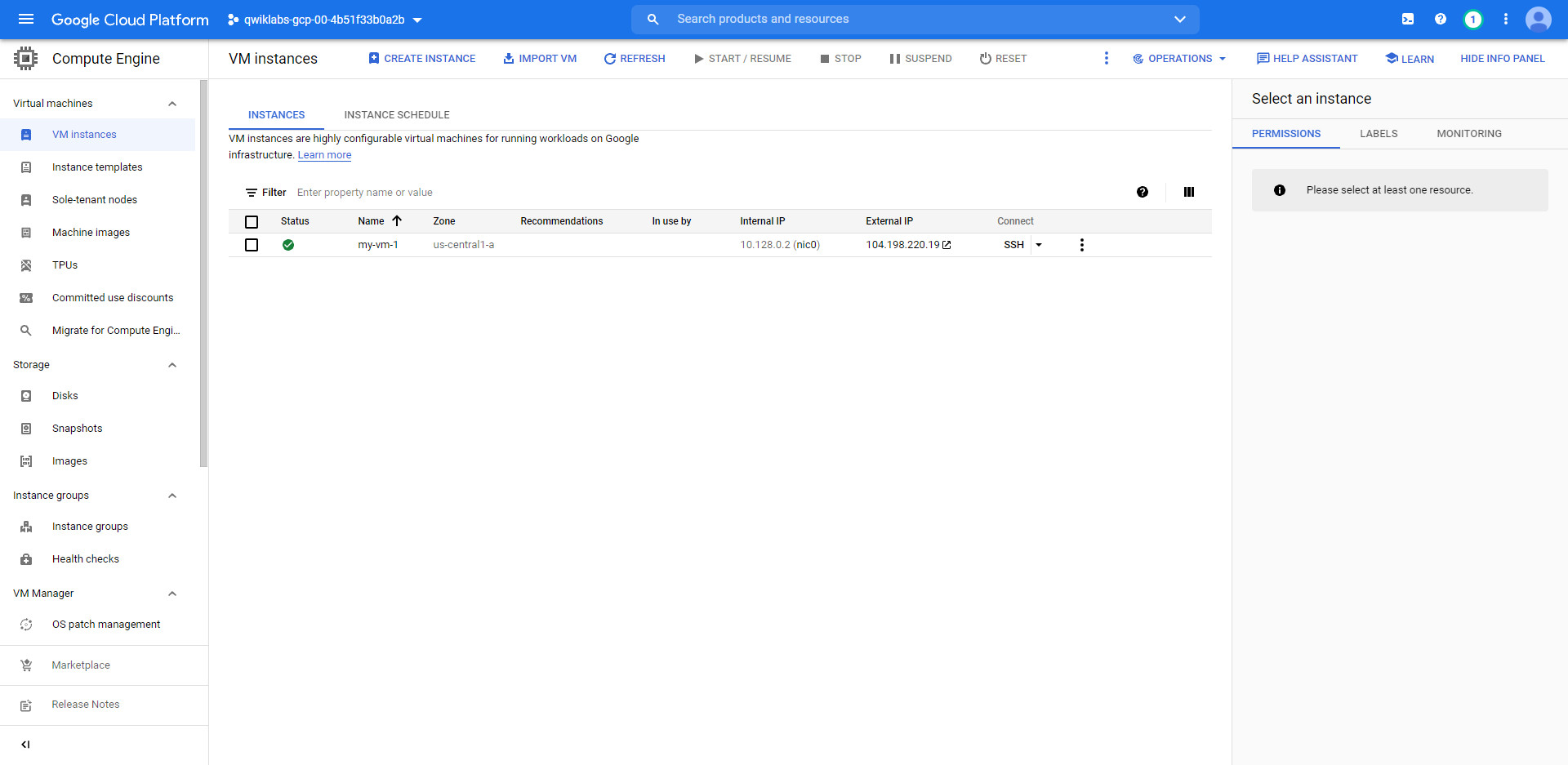The width and height of the screenshot is (1568, 765).
Task: Open the Snapshots section
Action: [77, 428]
